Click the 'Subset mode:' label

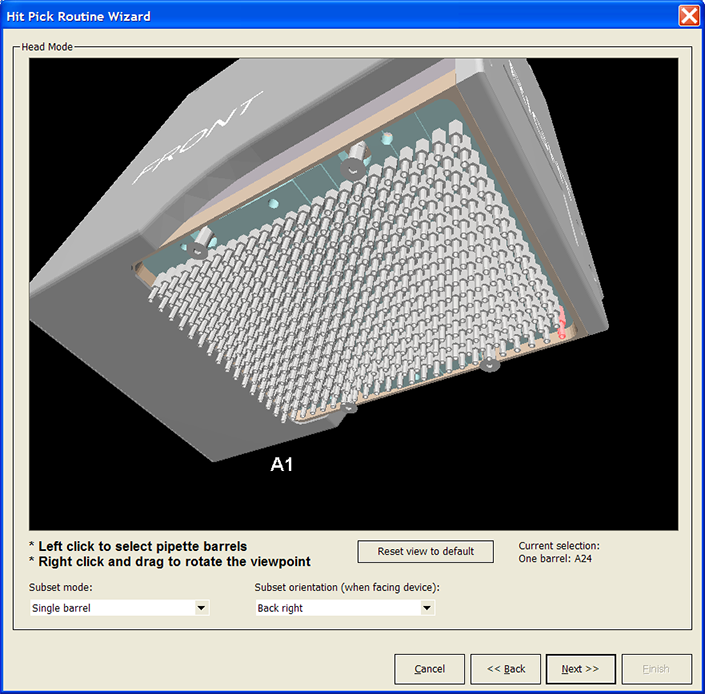pyautogui.click(x=61, y=587)
